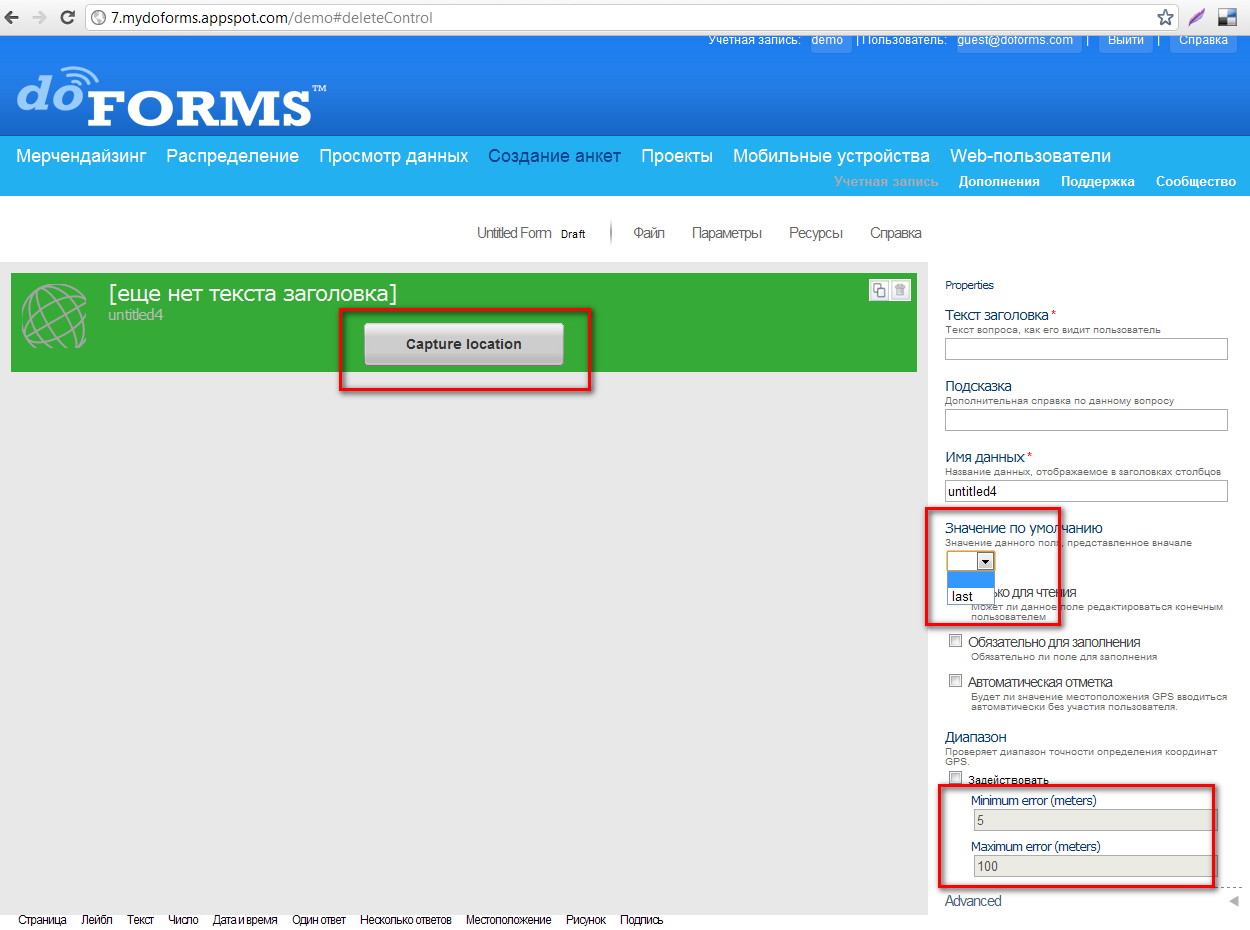Open the Файл menu

click(x=649, y=233)
